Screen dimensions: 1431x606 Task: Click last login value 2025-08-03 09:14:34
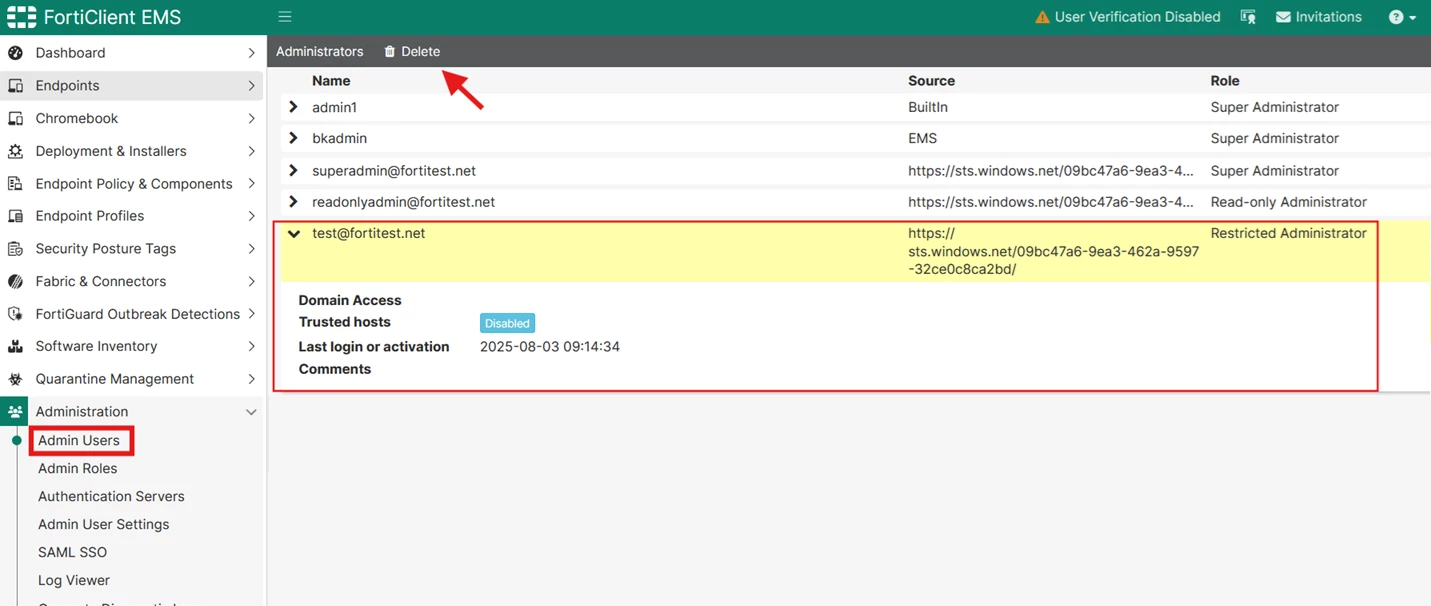pos(550,347)
